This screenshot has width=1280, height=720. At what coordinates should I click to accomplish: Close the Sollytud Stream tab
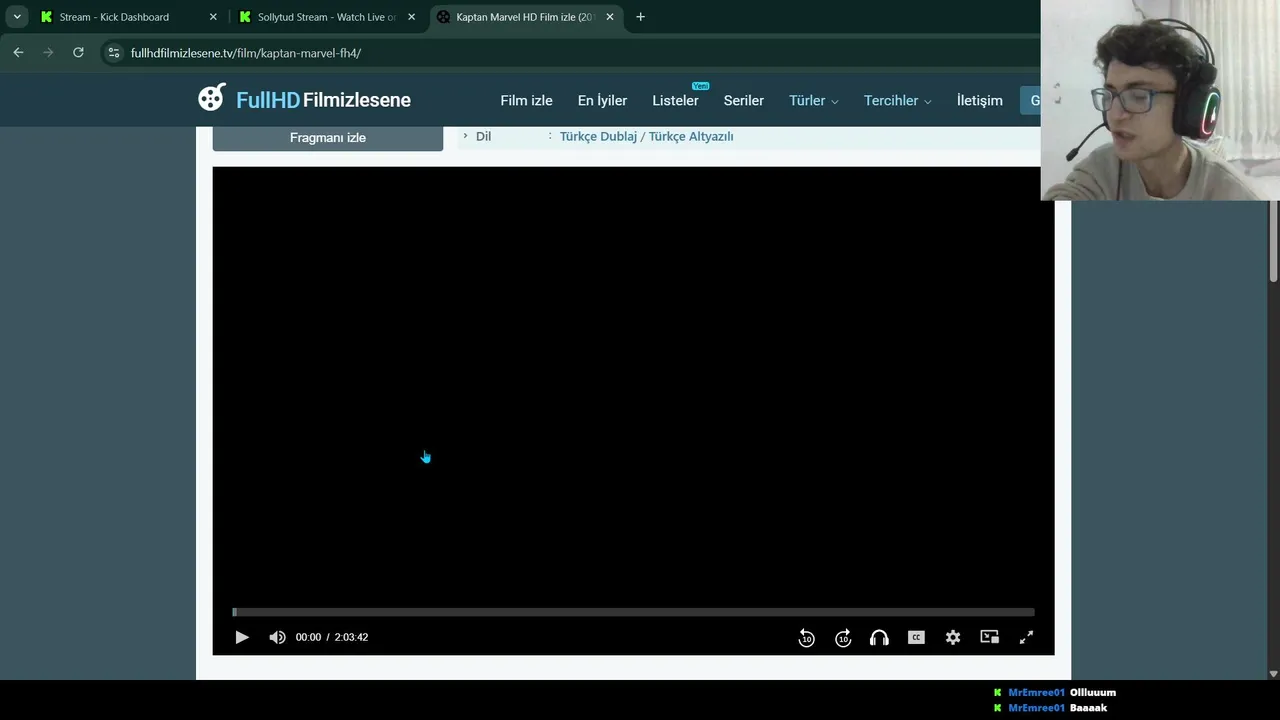coord(411,17)
